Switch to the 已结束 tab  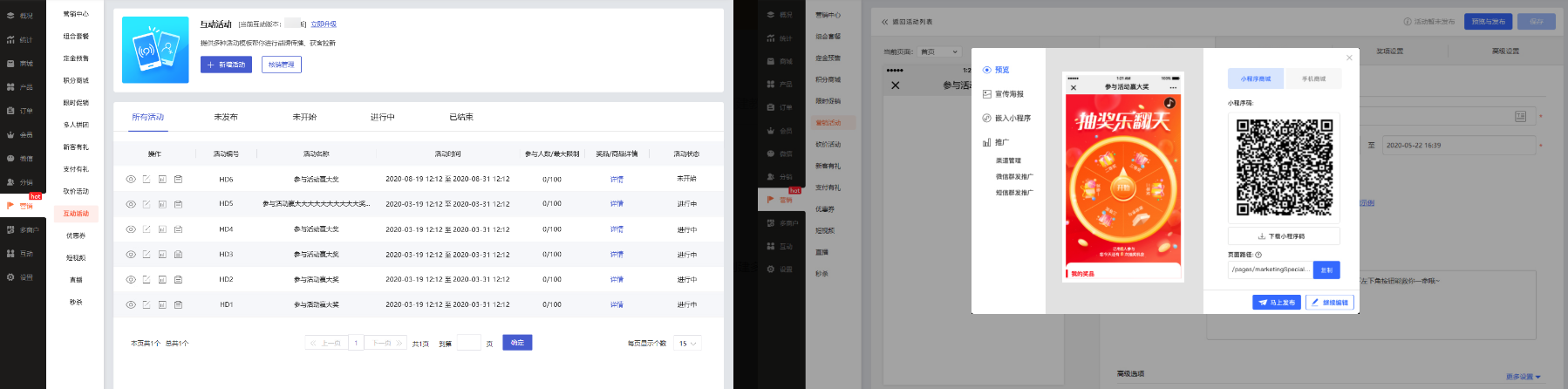[461, 117]
